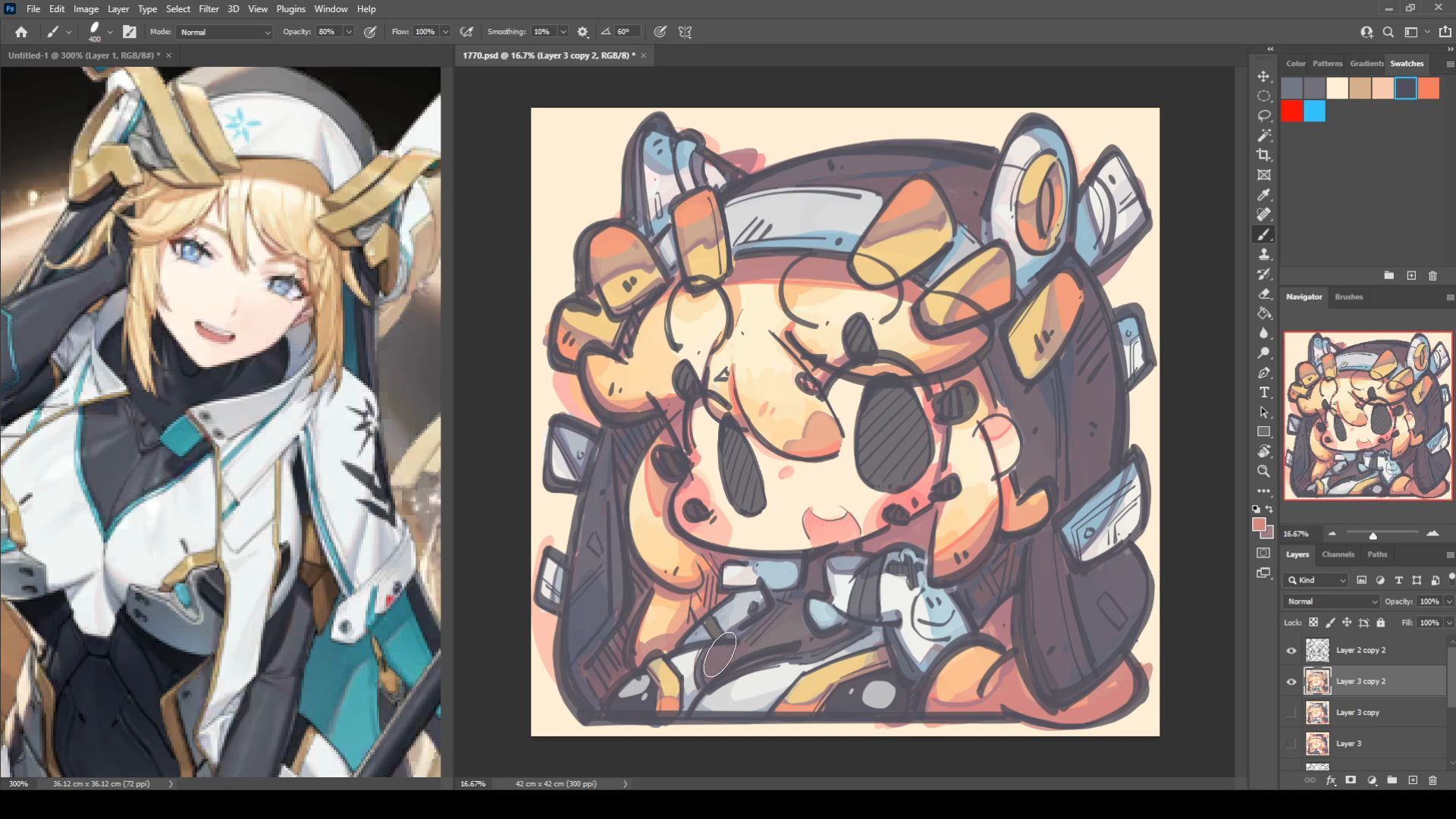Select the Pen tool

pyautogui.click(x=1263, y=372)
